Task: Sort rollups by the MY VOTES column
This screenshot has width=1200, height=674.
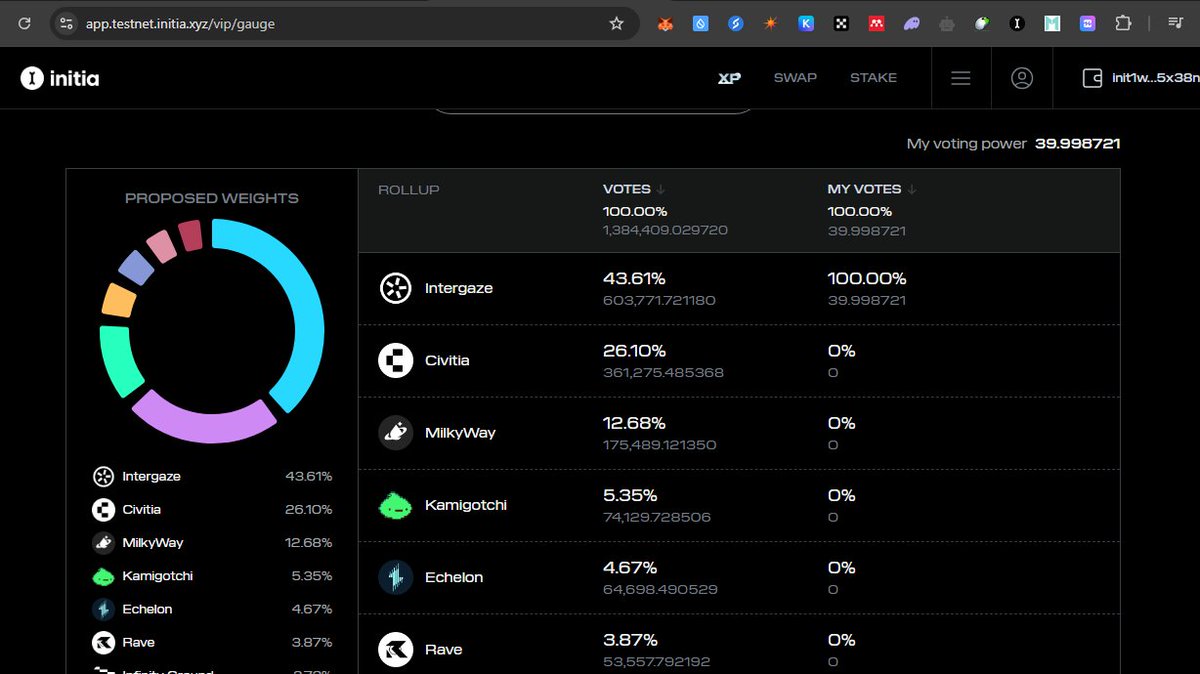Action: tap(872, 189)
